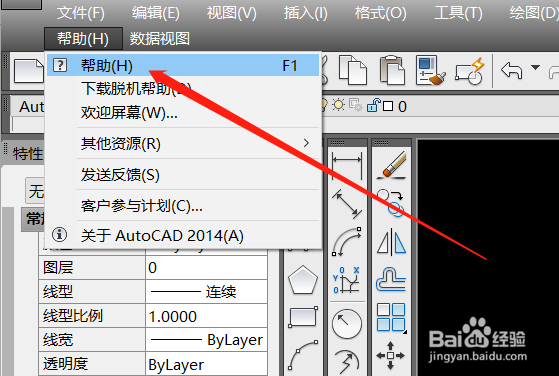Click the Undo arrow icon
This screenshot has width=559, height=376.
tap(512, 70)
